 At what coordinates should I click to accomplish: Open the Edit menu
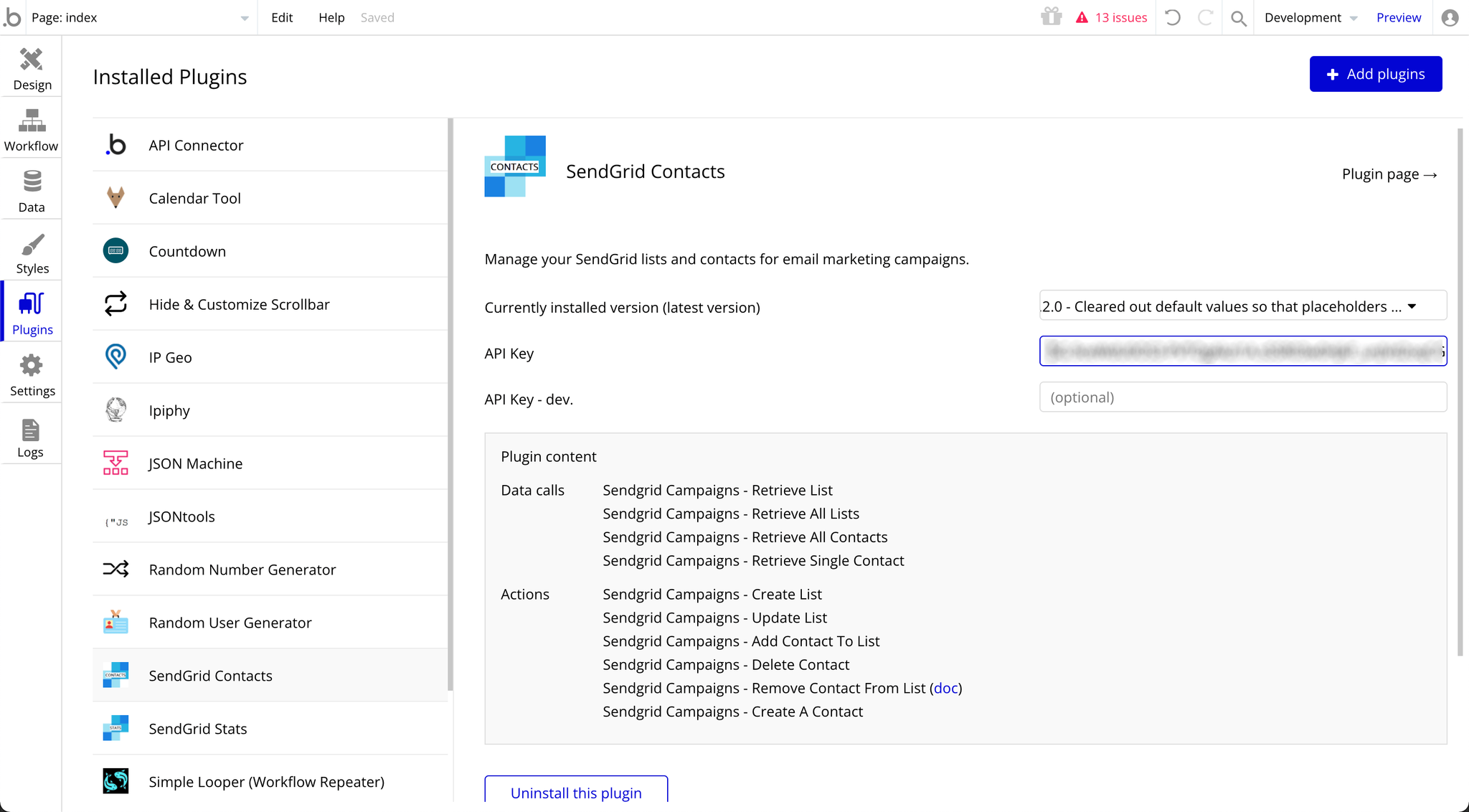tap(282, 17)
